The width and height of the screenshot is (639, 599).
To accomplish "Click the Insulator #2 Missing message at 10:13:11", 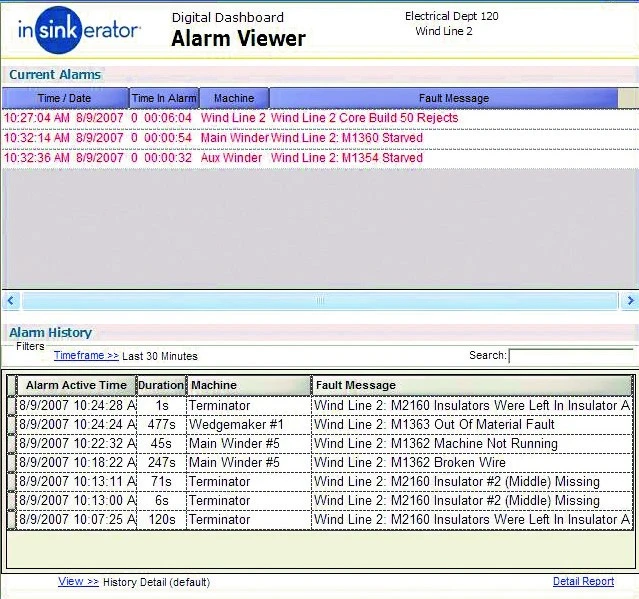I will (456, 482).
